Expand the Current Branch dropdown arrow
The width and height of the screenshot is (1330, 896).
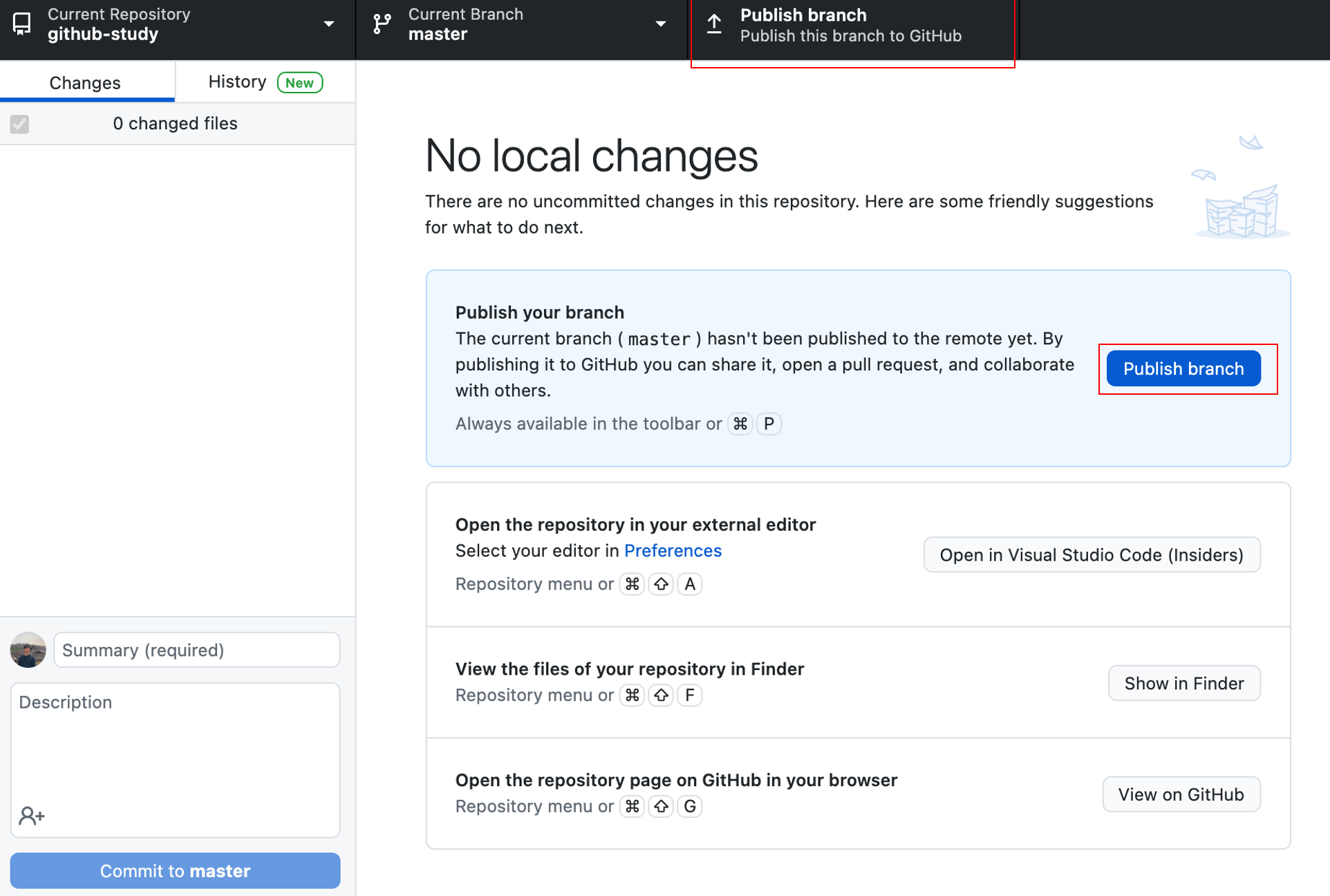point(661,24)
